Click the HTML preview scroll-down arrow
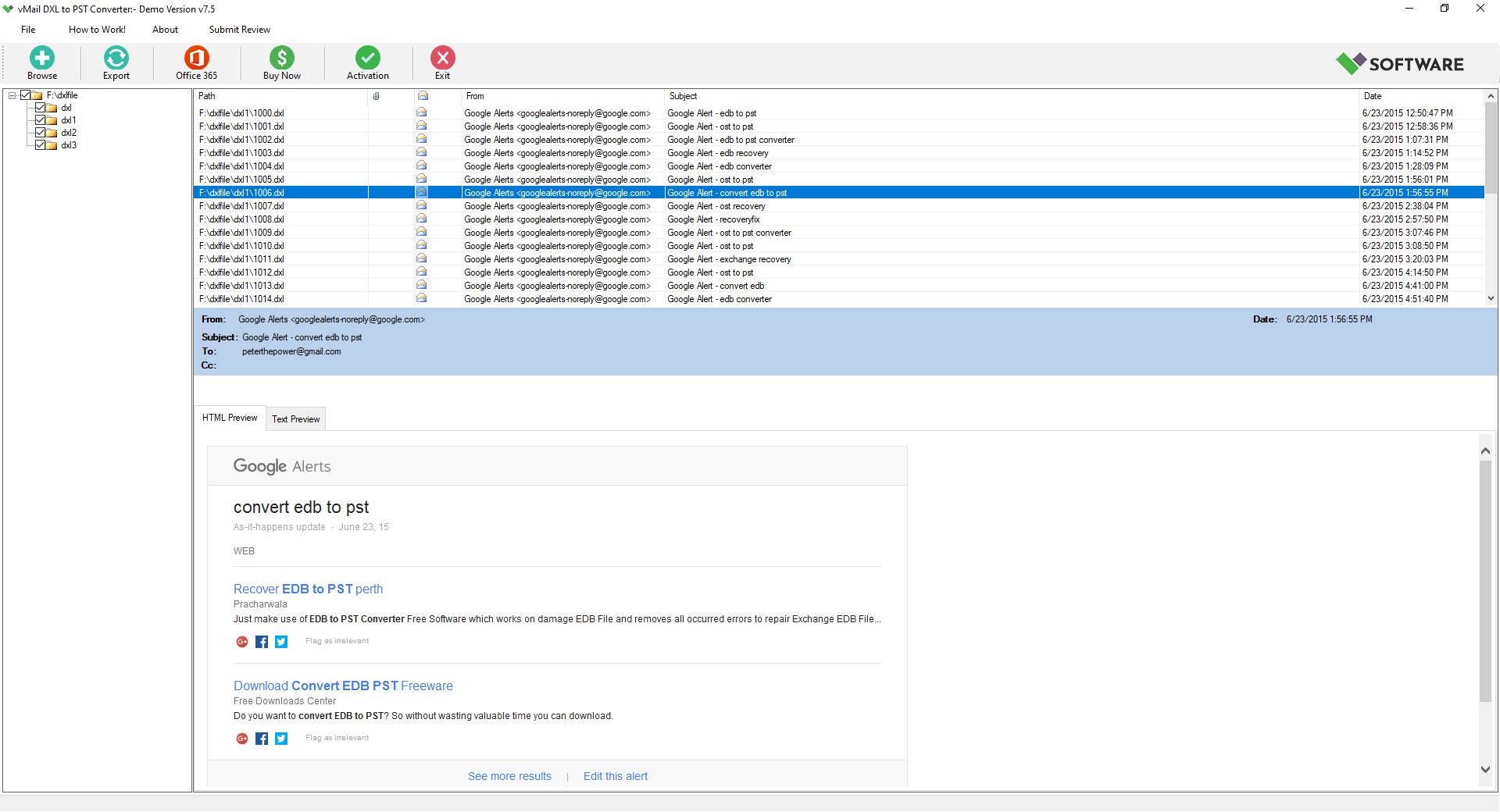Screen dimensions: 1500x812 coord(1486,770)
